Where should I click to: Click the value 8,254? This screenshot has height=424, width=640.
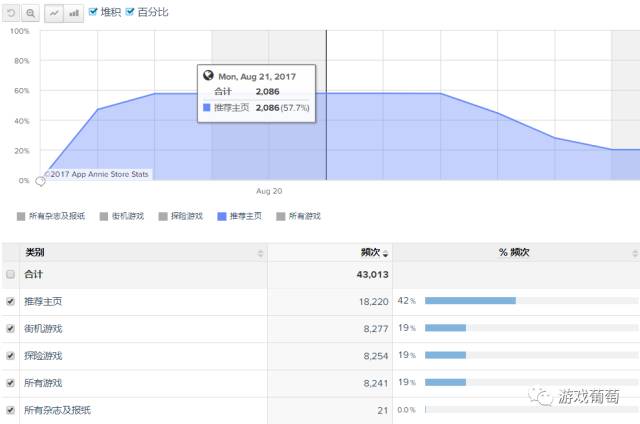coord(376,356)
